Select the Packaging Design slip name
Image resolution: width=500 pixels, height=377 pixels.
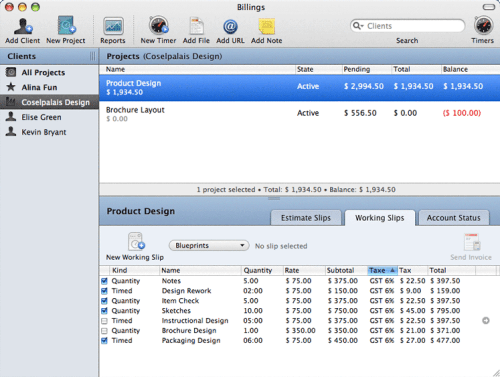click(191, 341)
